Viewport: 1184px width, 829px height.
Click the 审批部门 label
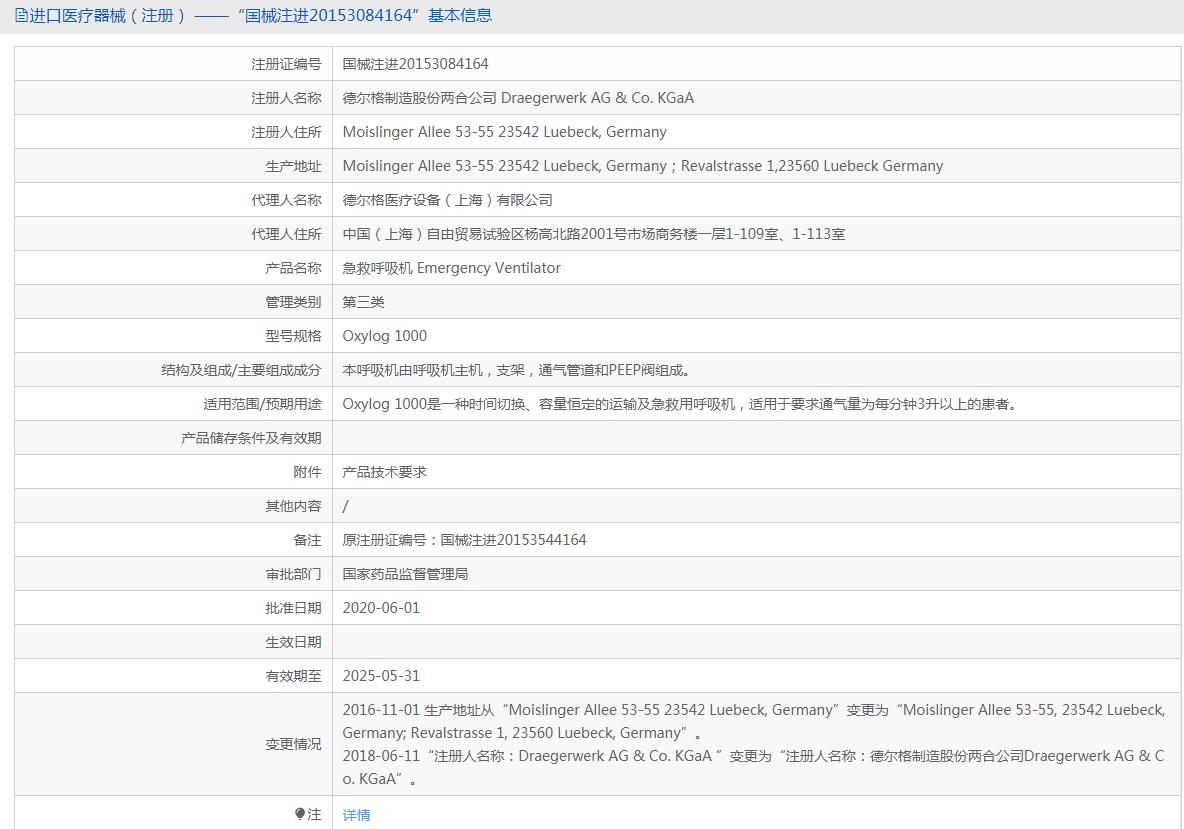(293, 574)
